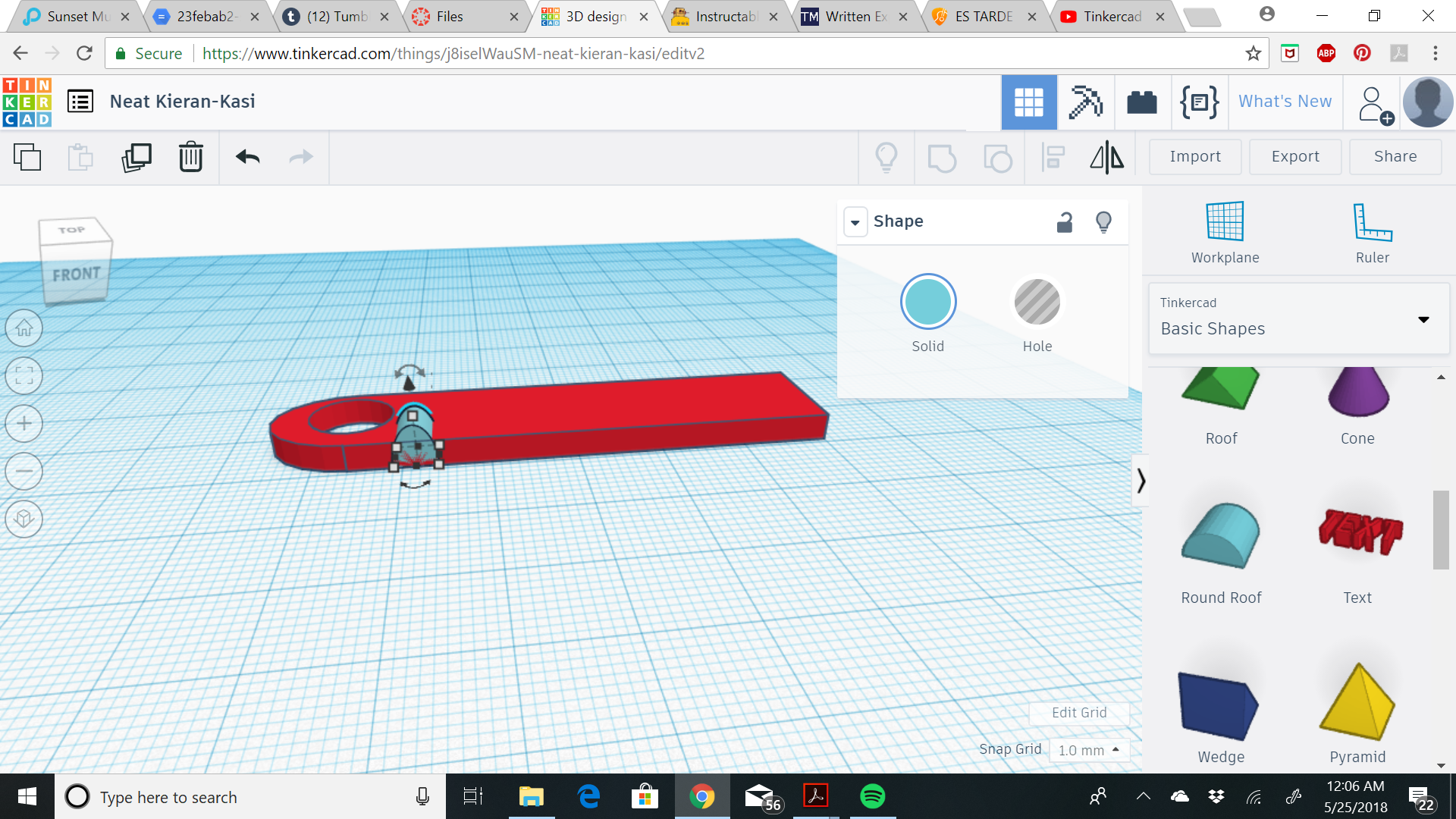
Task: Click the invite collaborator icon
Action: (x=1375, y=105)
